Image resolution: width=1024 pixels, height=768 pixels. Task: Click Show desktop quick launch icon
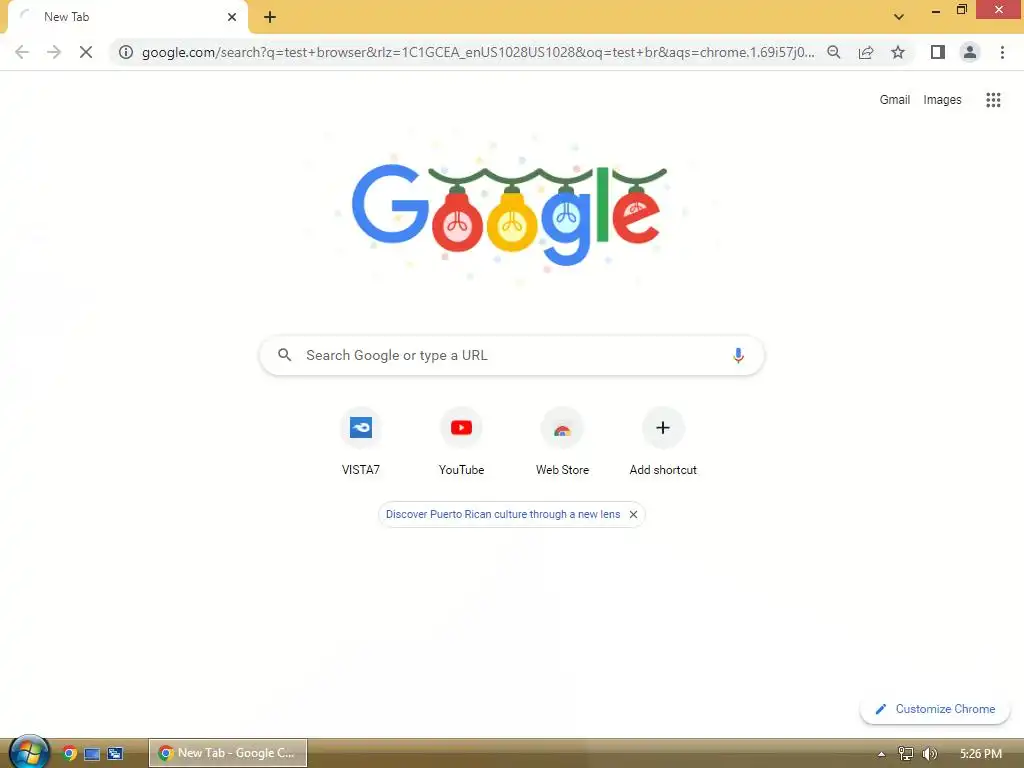[x=92, y=754]
